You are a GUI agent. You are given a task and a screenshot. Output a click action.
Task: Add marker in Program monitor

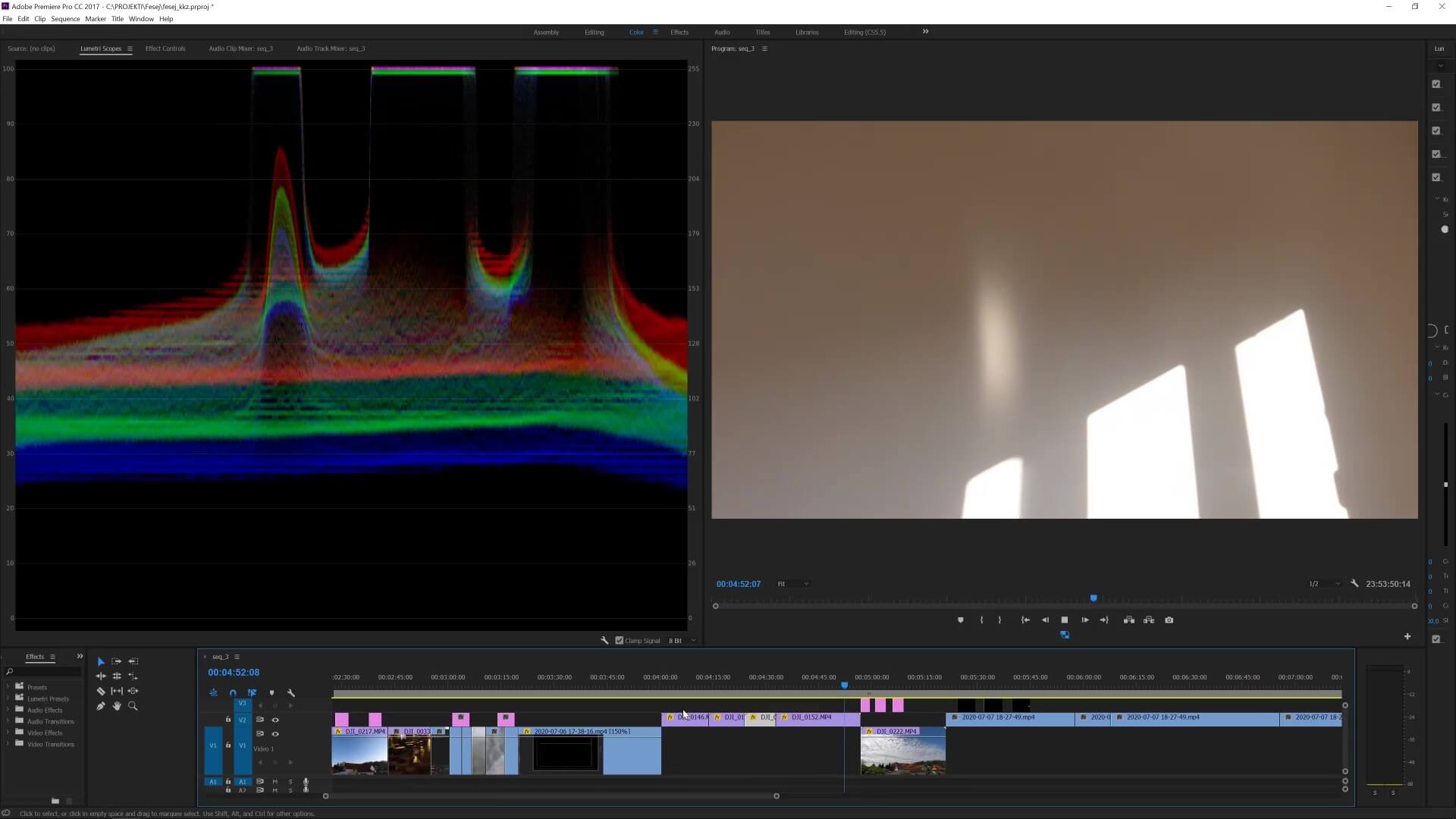click(960, 620)
